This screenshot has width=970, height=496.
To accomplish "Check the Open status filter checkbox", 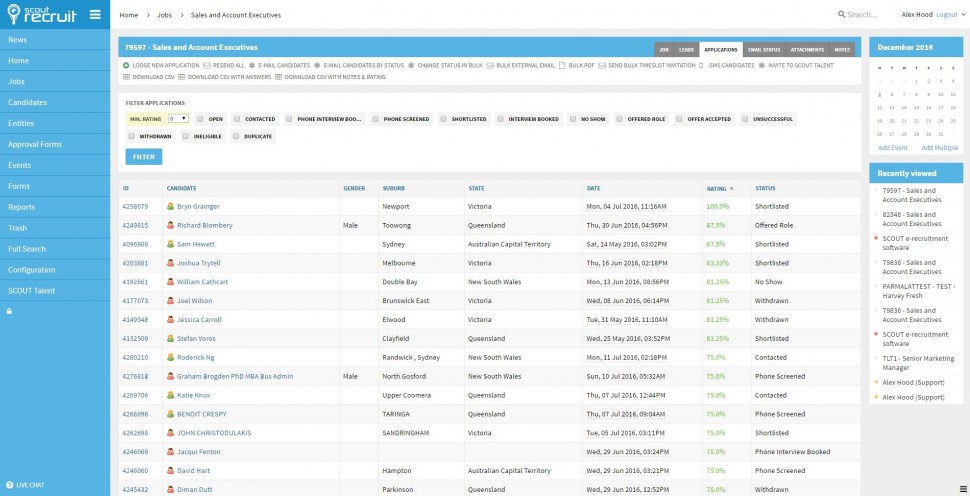I will (x=200, y=119).
